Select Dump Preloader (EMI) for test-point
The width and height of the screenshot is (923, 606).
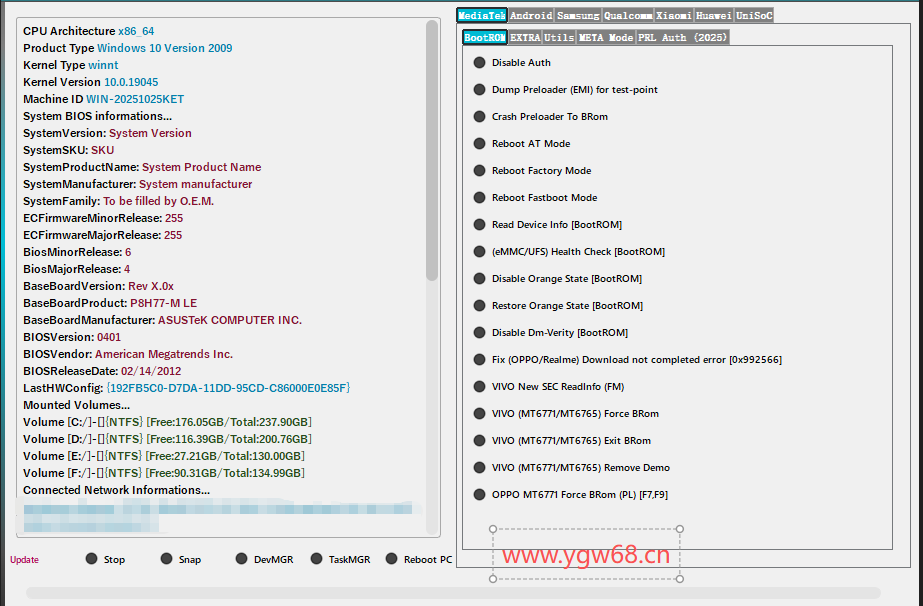tap(566, 90)
